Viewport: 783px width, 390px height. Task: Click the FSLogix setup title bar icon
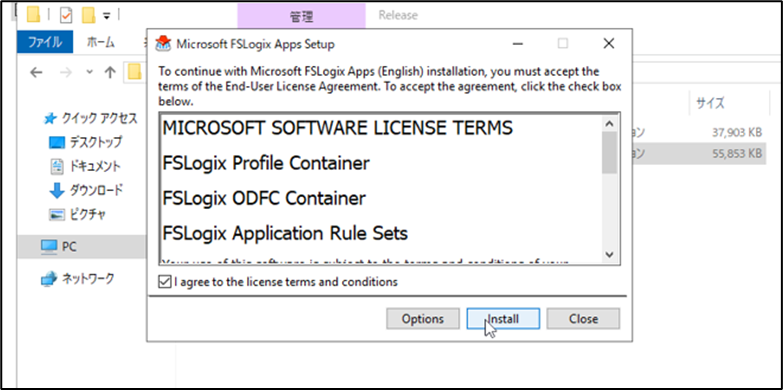point(162,44)
